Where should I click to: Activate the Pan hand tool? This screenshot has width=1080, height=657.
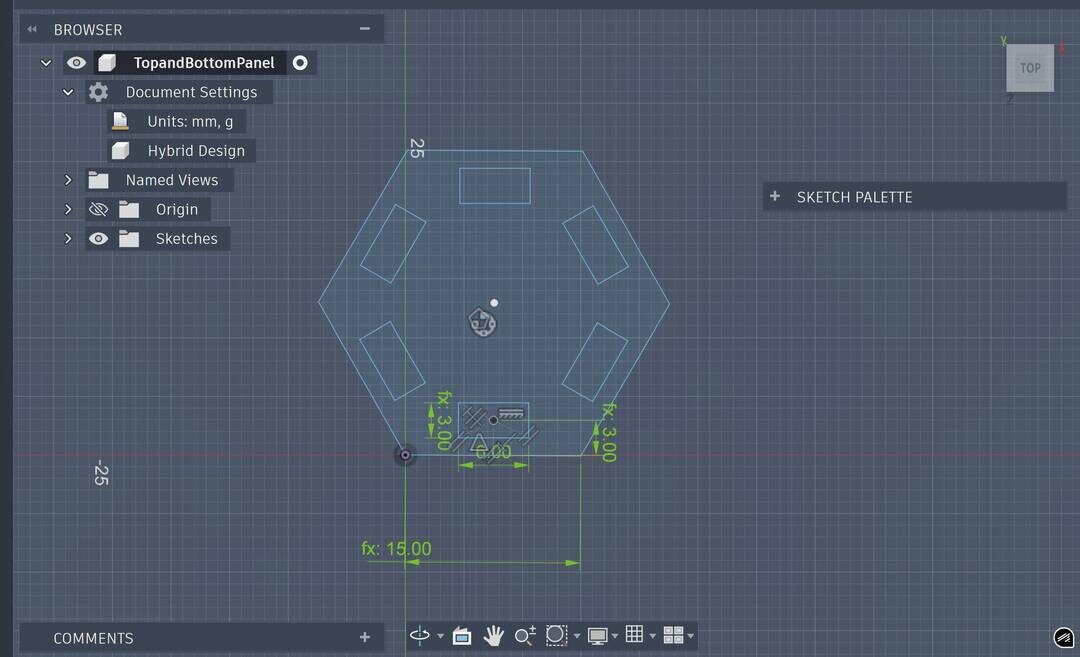click(x=493, y=636)
